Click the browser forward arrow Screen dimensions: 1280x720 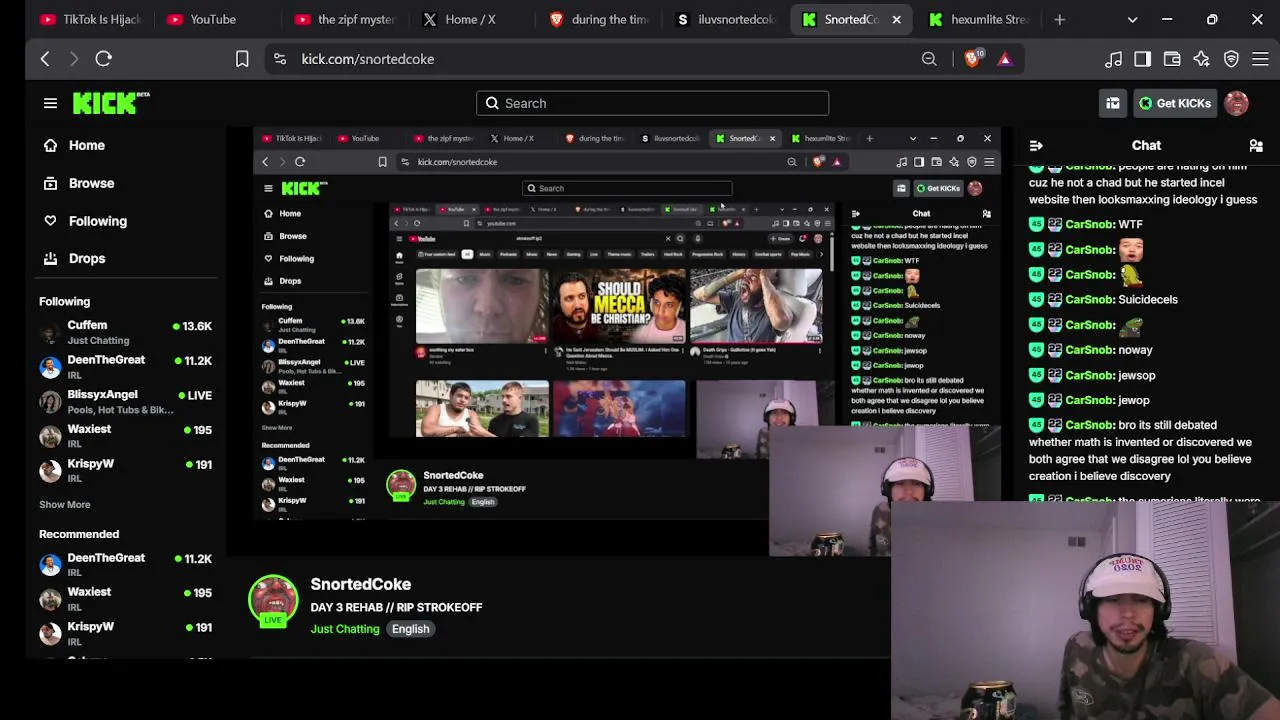pyautogui.click(x=74, y=59)
